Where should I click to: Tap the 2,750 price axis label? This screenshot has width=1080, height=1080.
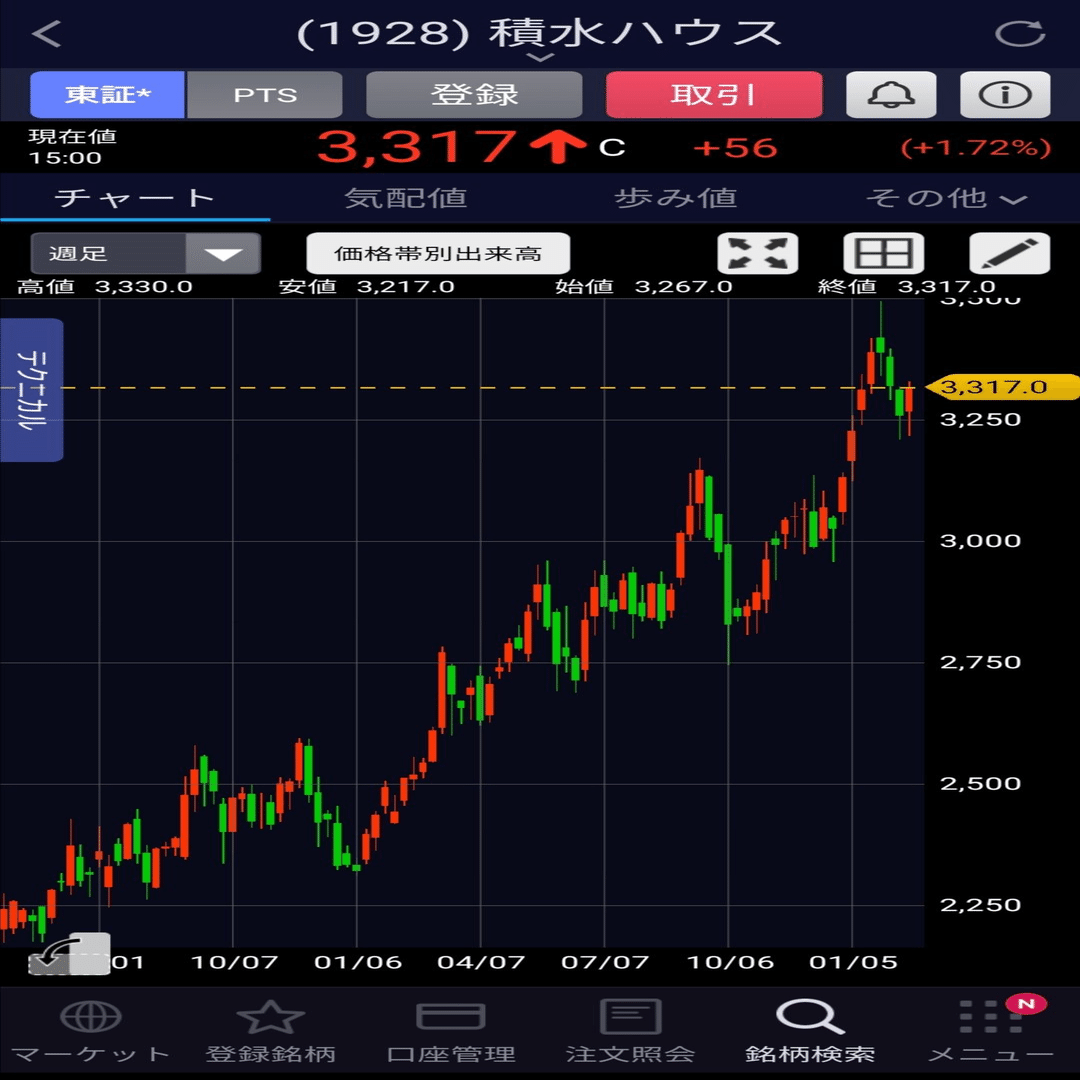click(980, 662)
